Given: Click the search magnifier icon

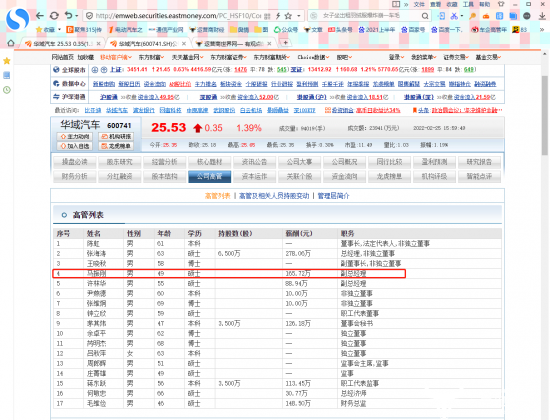Looking at the screenshot, I should 425,16.
